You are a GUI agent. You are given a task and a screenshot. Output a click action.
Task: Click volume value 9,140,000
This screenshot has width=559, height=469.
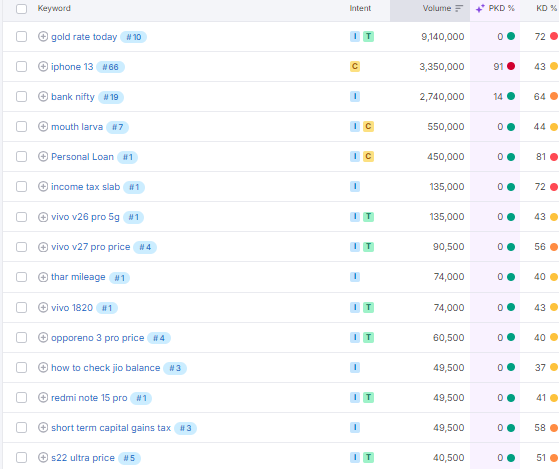[x=443, y=37]
